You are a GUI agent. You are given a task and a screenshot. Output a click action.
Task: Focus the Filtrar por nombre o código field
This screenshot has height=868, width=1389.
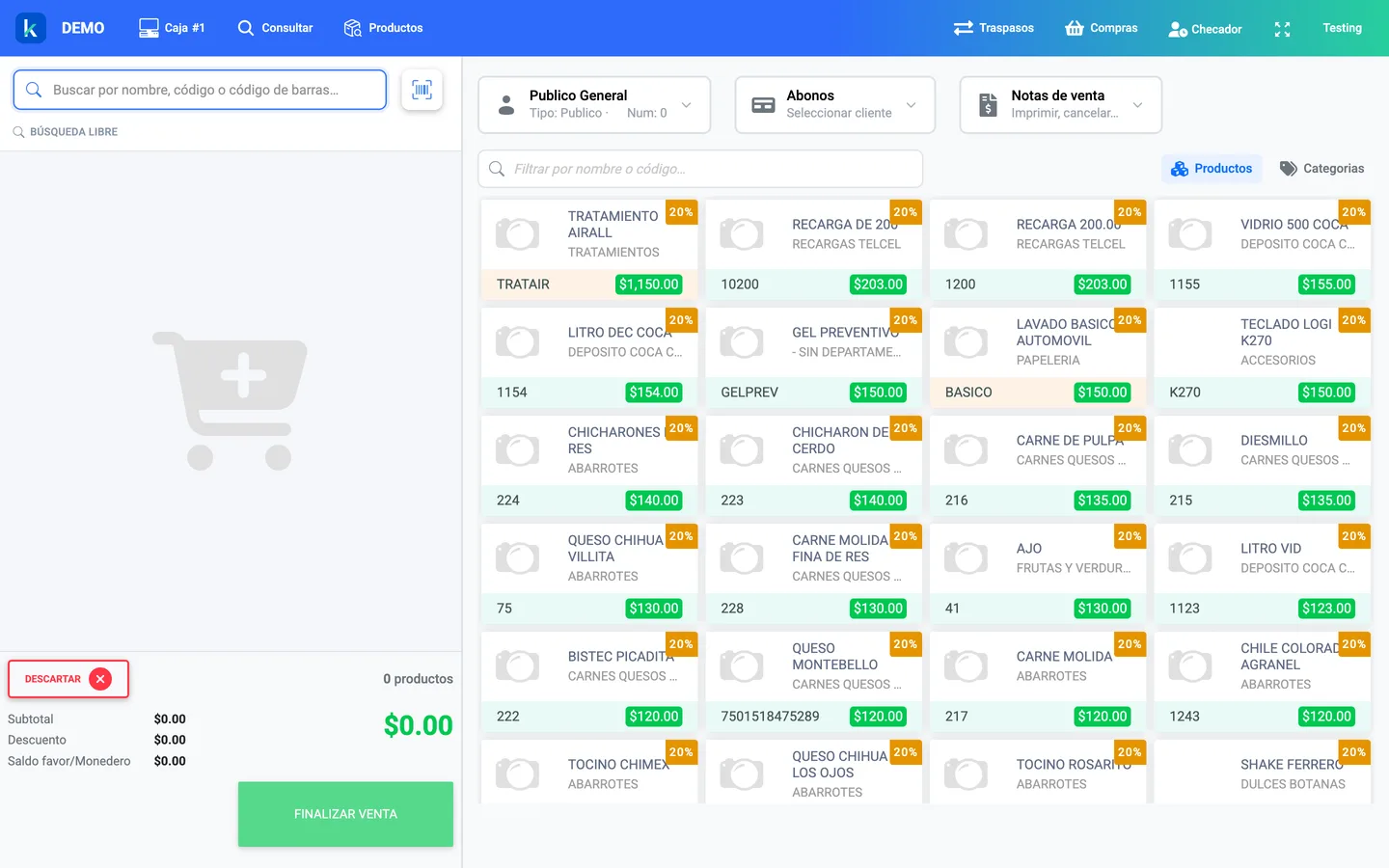(x=700, y=169)
